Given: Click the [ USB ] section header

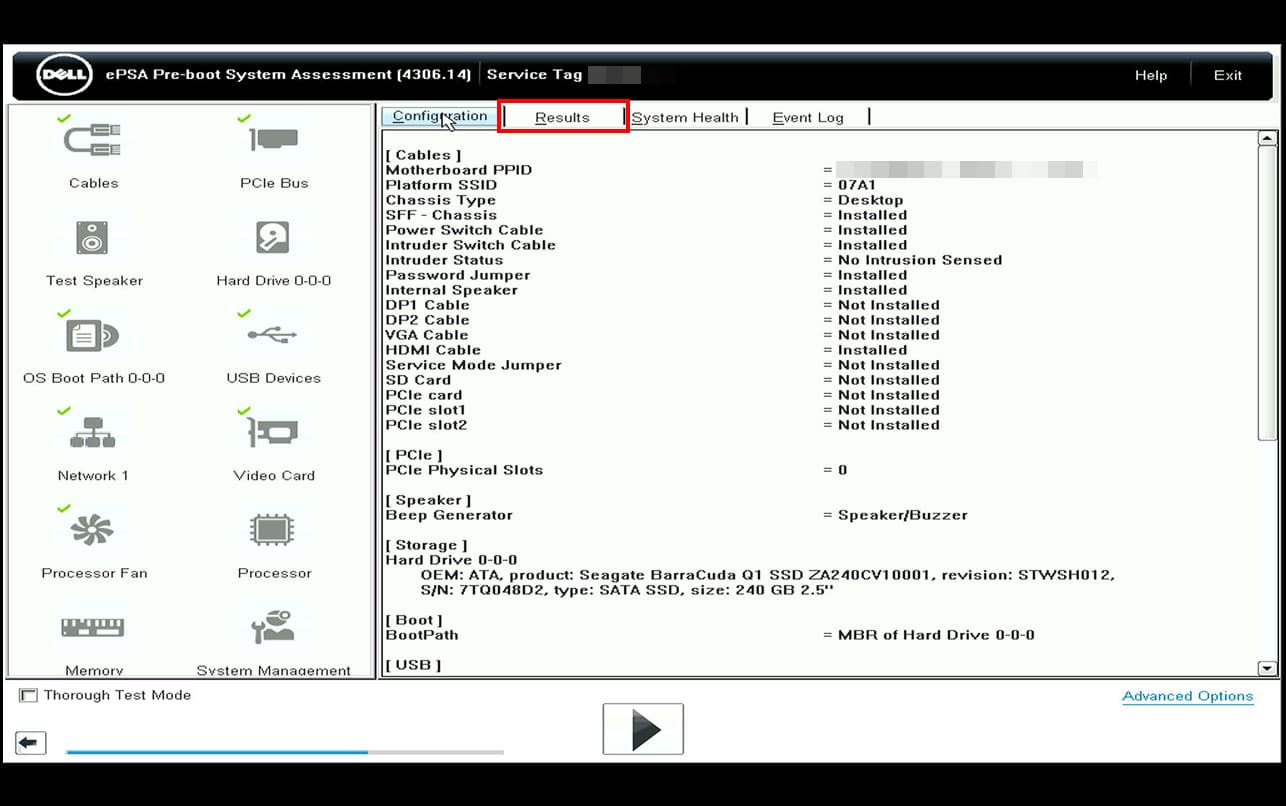Looking at the screenshot, I should pos(413,665).
